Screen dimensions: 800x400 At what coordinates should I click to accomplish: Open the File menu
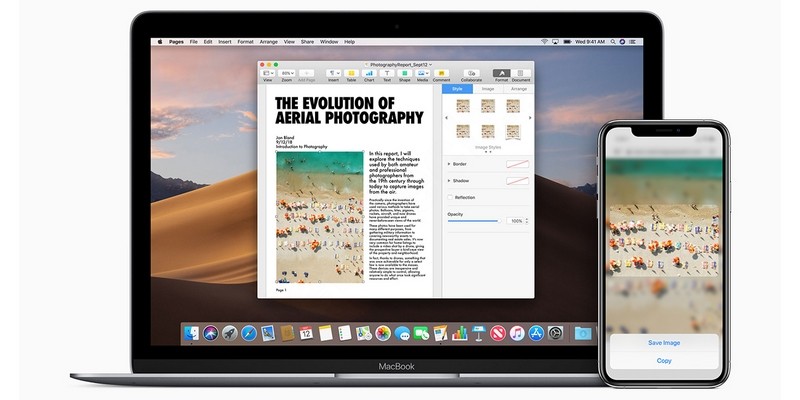(x=193, y=42)
